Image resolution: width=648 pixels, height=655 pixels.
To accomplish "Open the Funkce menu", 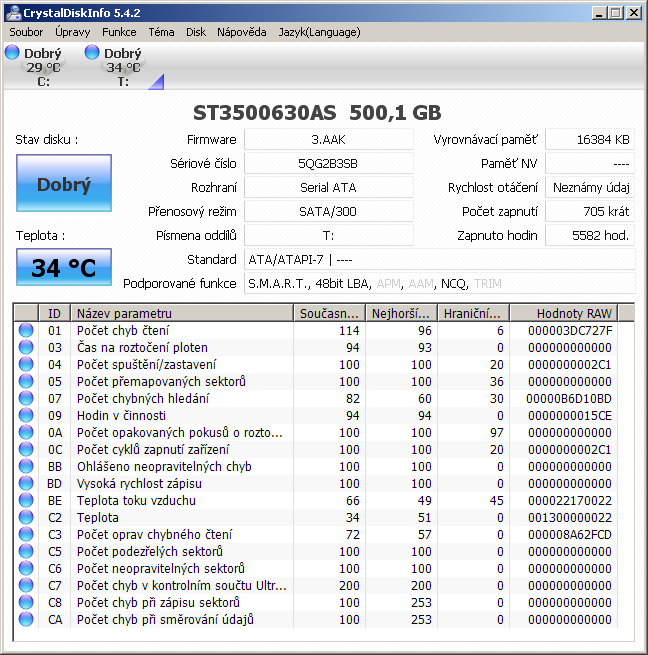I will click(119, 32).
